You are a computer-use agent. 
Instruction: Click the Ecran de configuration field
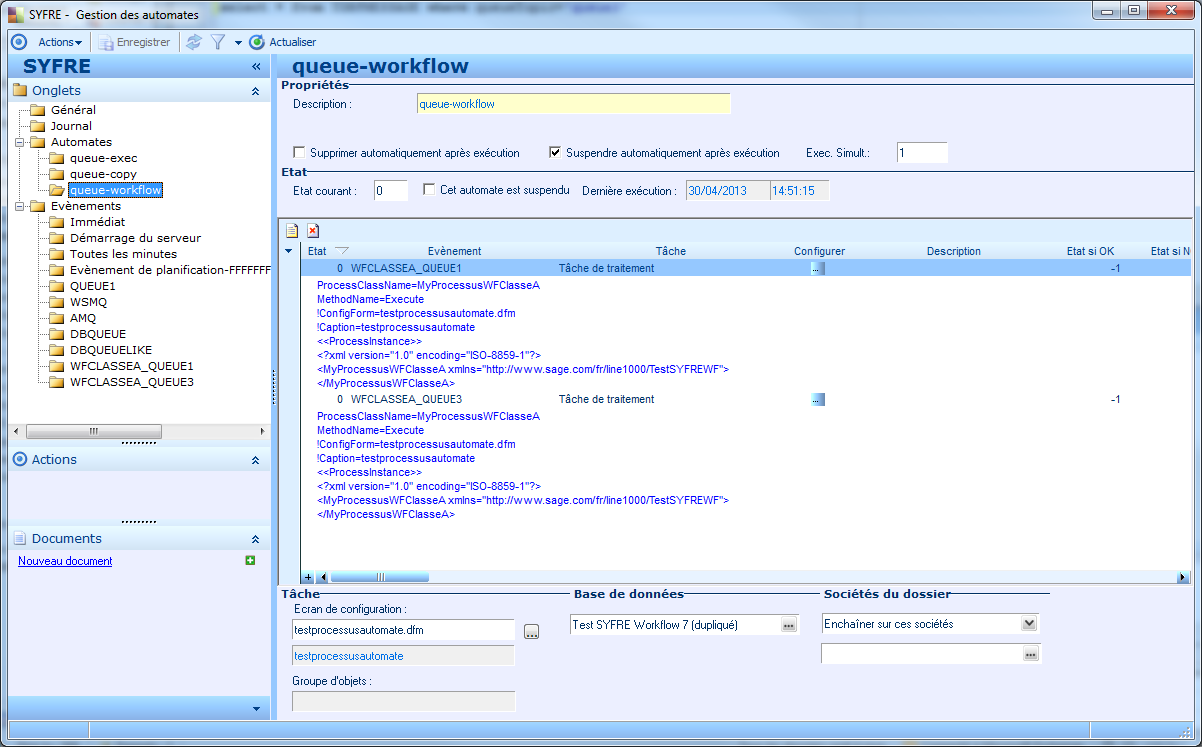tap(403, 629)
